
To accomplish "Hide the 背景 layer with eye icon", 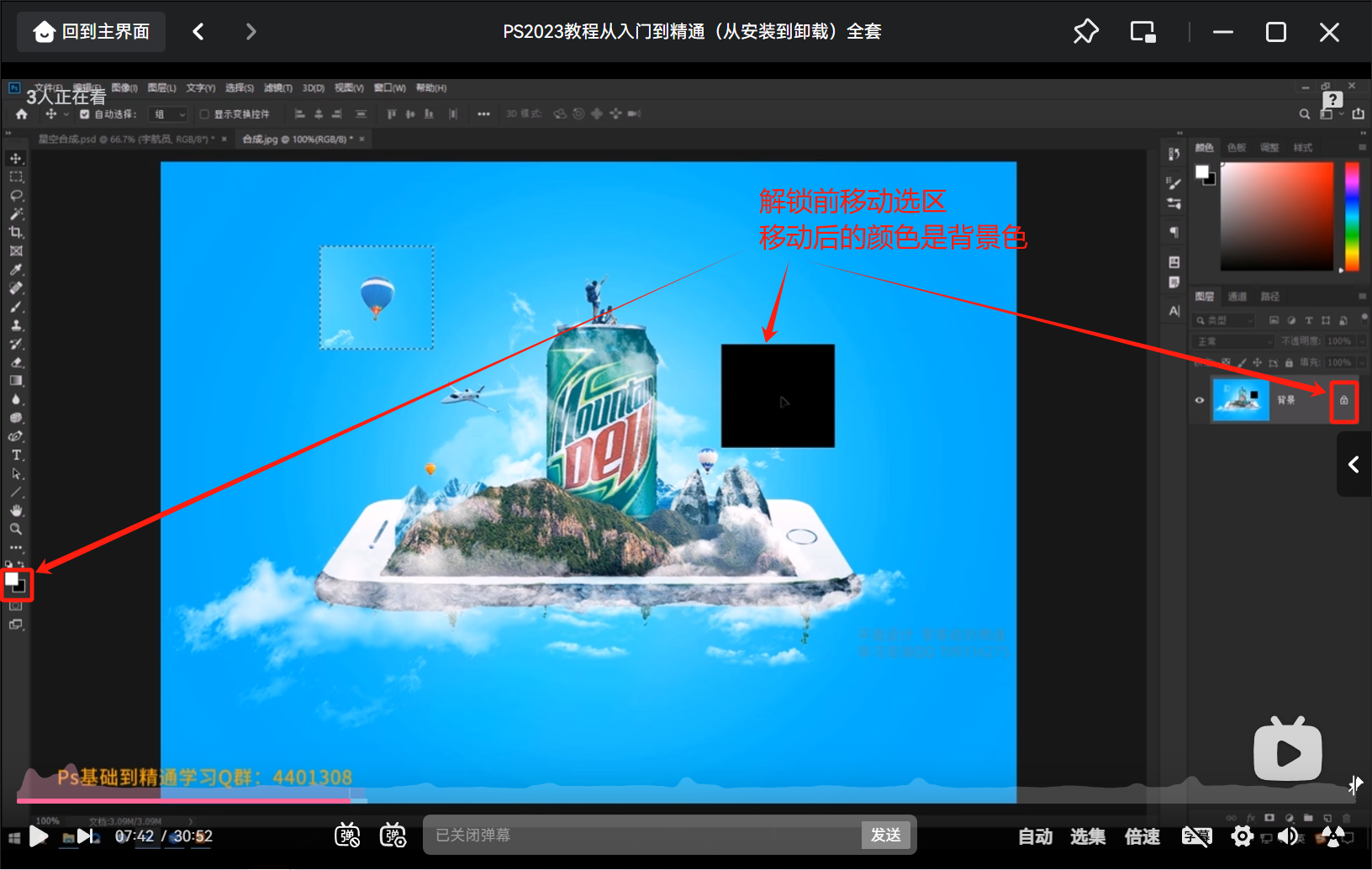I will (1200, 400).
